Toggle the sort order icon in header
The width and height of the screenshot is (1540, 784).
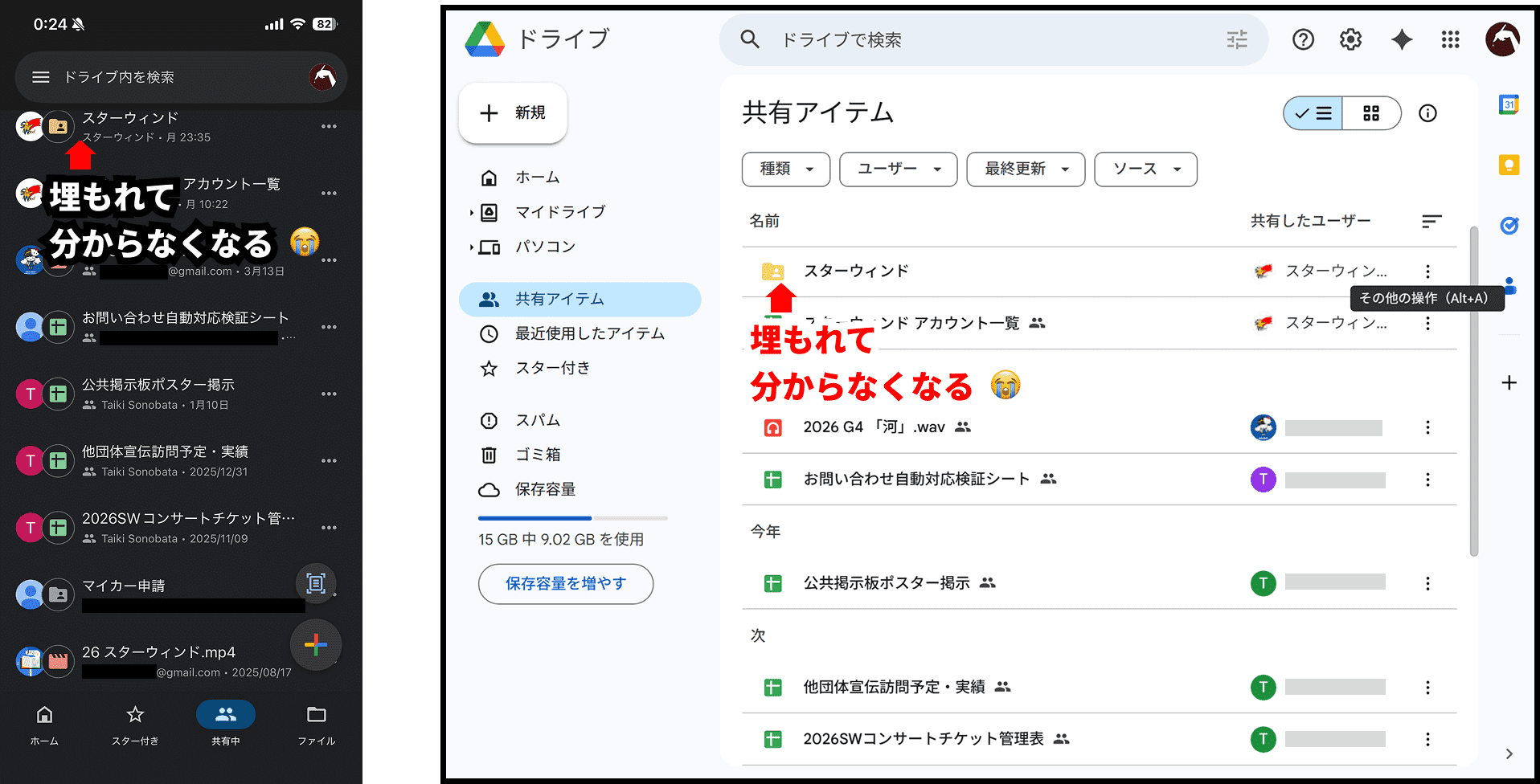(1431, 221)
